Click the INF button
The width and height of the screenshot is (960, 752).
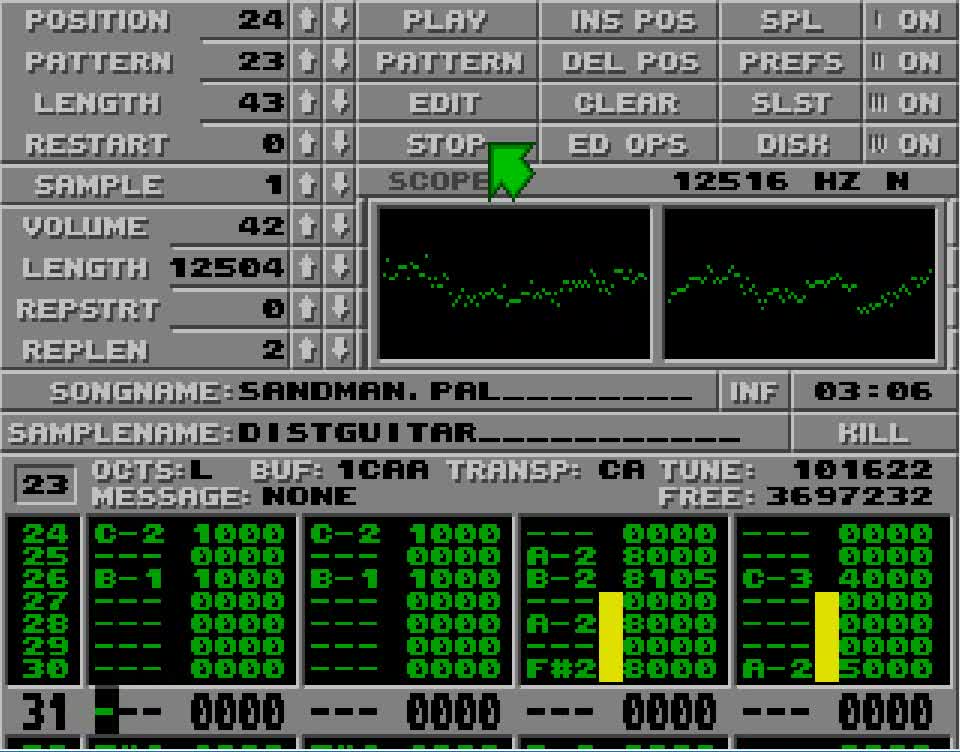[754, 391]
